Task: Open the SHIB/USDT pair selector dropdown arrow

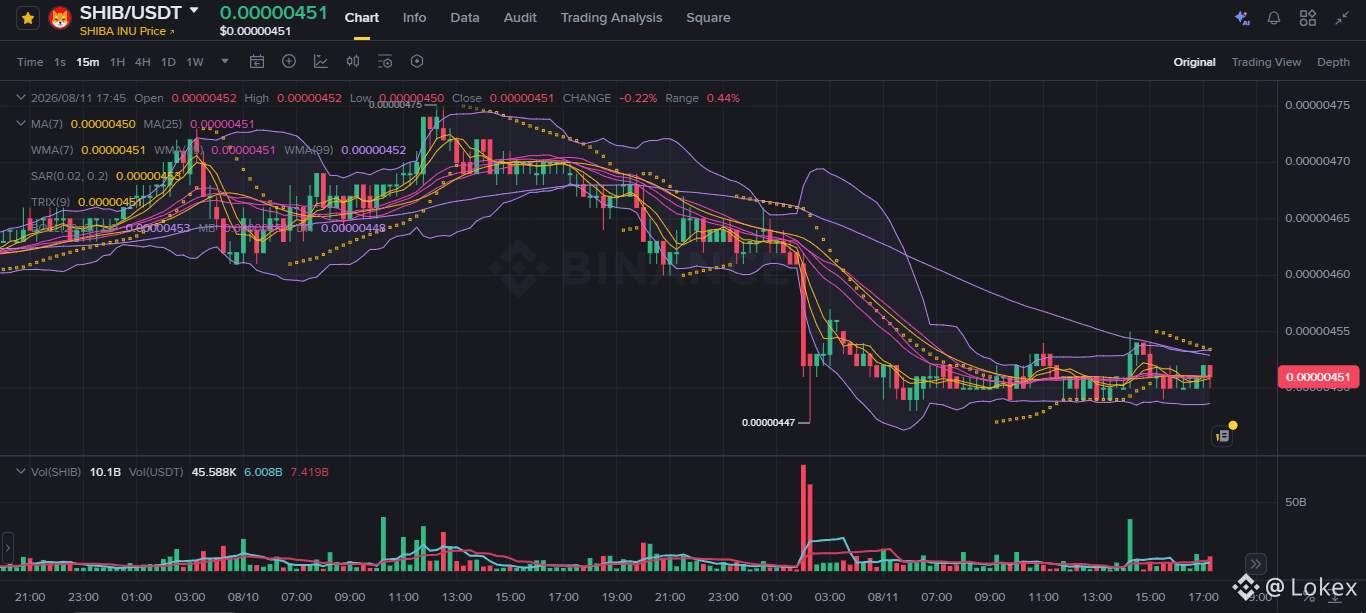Action: (194, 10)
